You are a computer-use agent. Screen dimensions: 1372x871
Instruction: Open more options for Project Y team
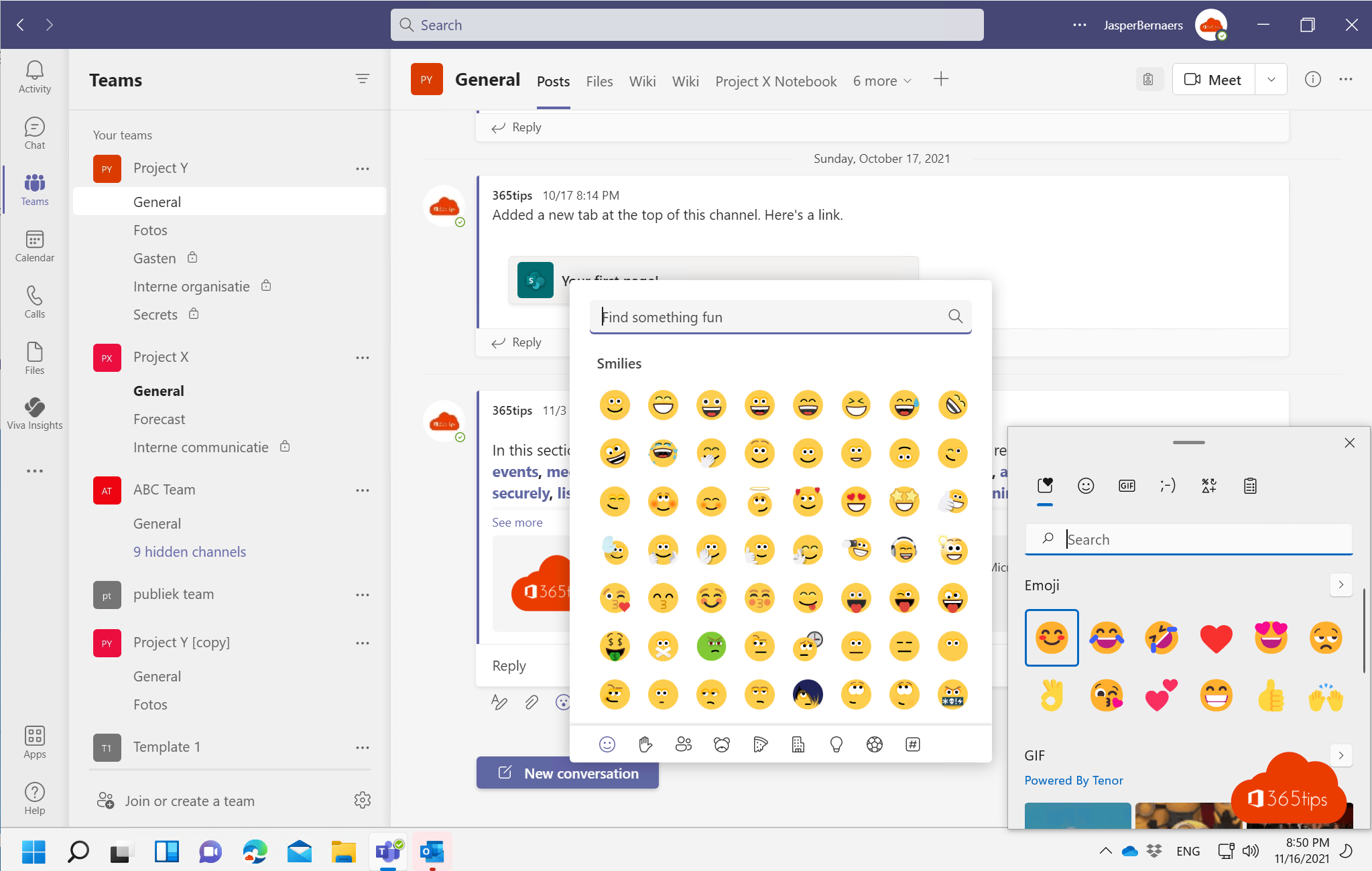pyautogui.click(x=363, y=169)
